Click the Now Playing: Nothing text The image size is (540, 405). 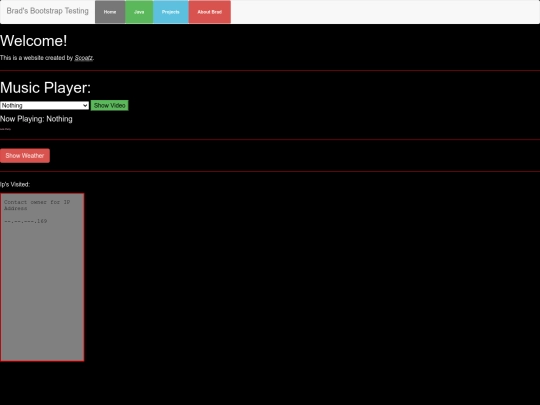tap(36, 119)
